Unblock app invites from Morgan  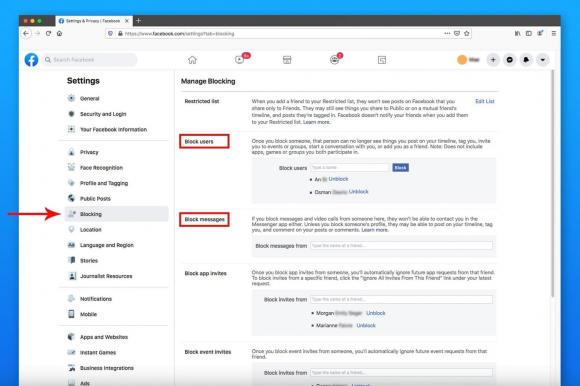point(376,313)
